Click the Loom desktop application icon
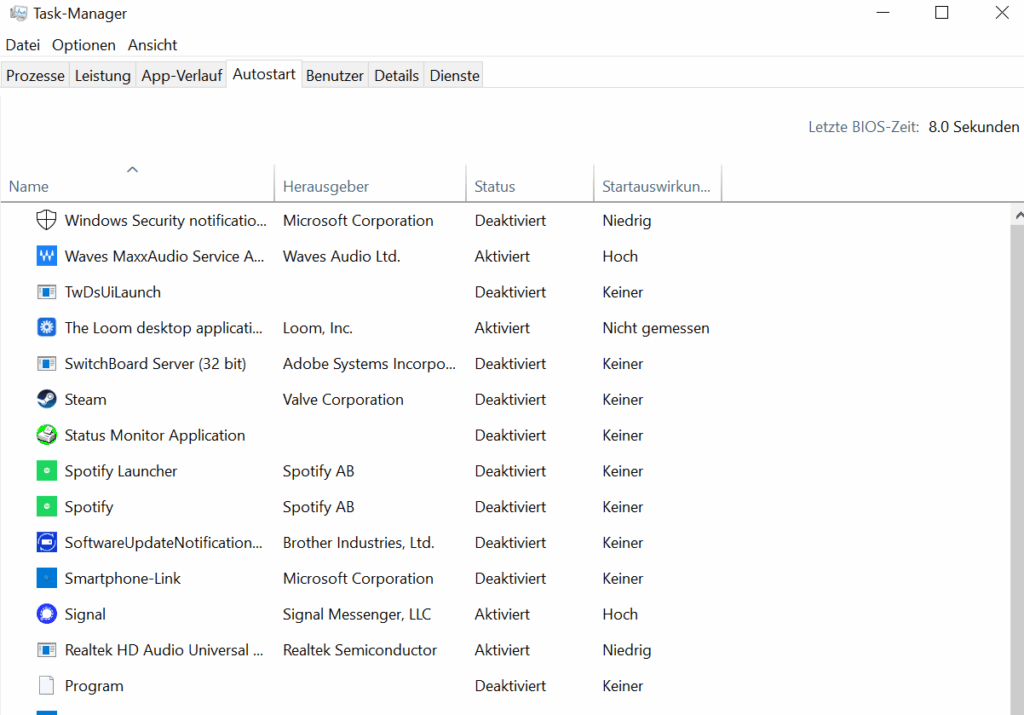 coord(46,328)
